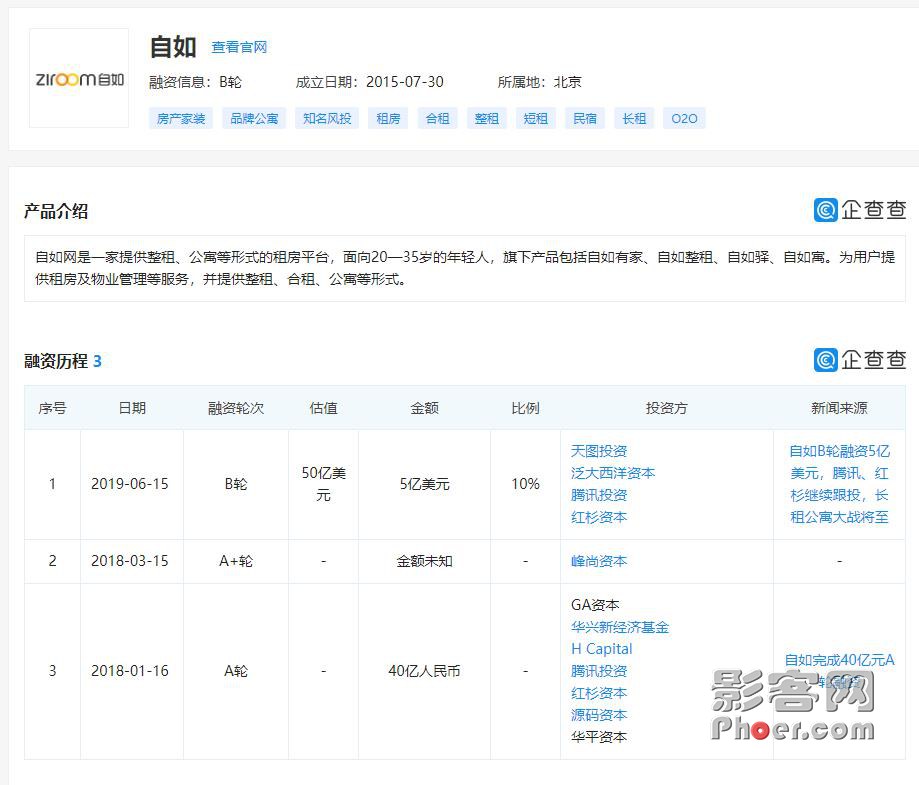The height and width of the screenshot is (785, 919).
Task: Click the 金额 column header
Action: [x=424, y=408]
